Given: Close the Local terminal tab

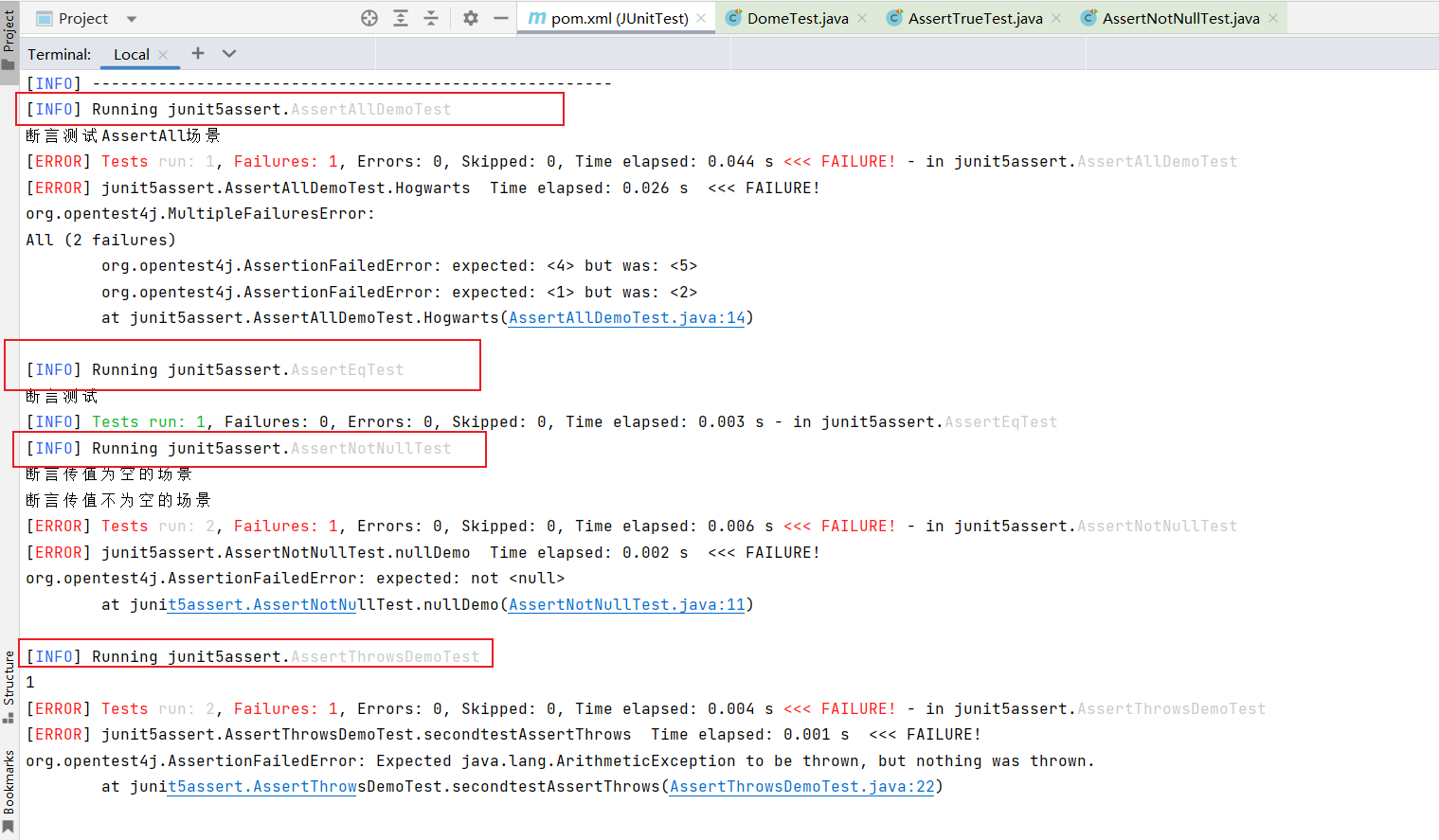Looking at the screenshot, I should [164, 55].
